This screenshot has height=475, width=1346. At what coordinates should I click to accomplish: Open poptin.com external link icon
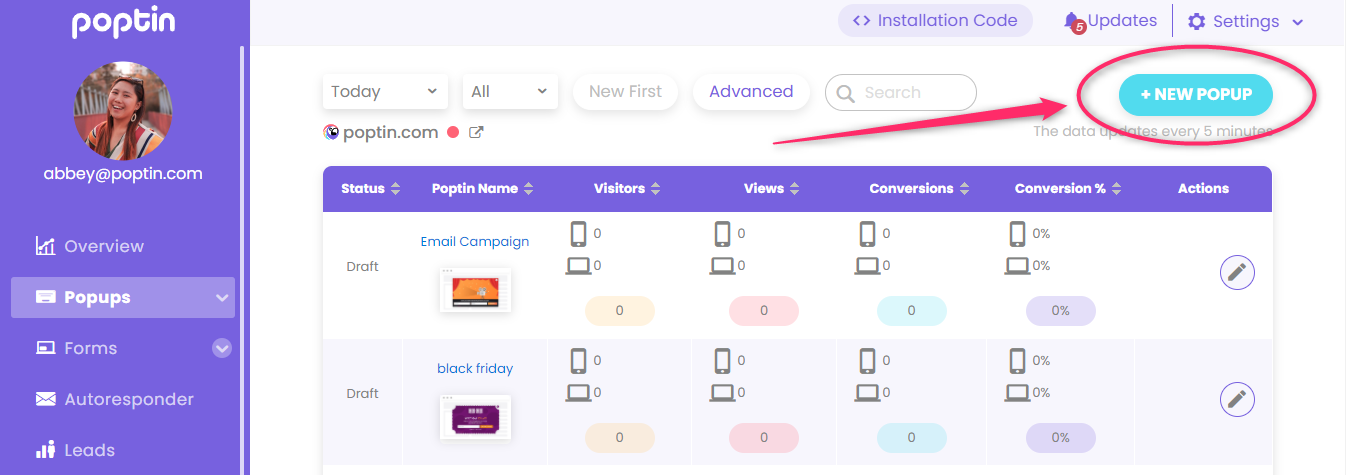(x=477, y=132)
